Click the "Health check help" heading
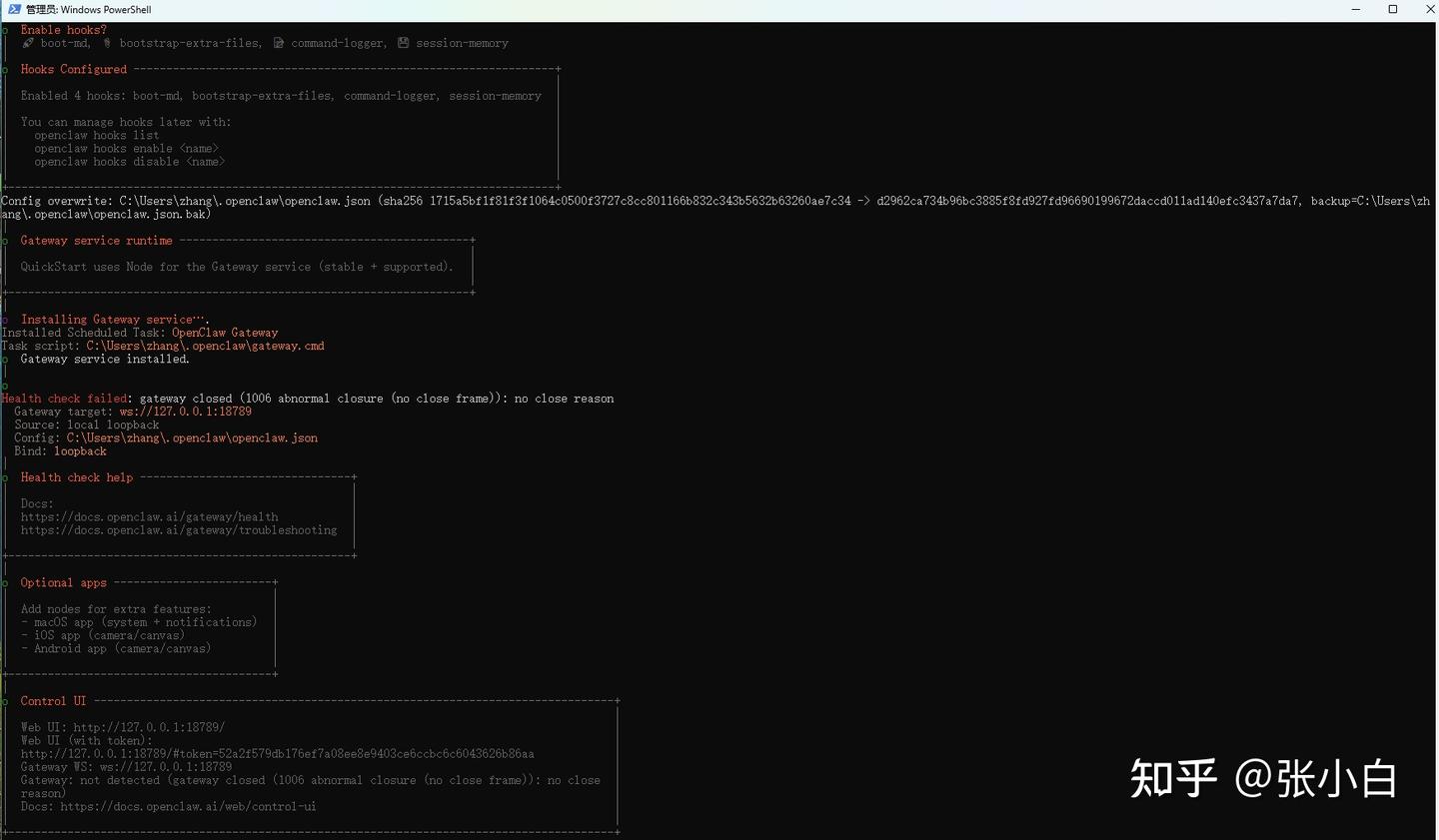Image resolution: width=1439 pixels, height=840 pixels. (x=77, y=477)
